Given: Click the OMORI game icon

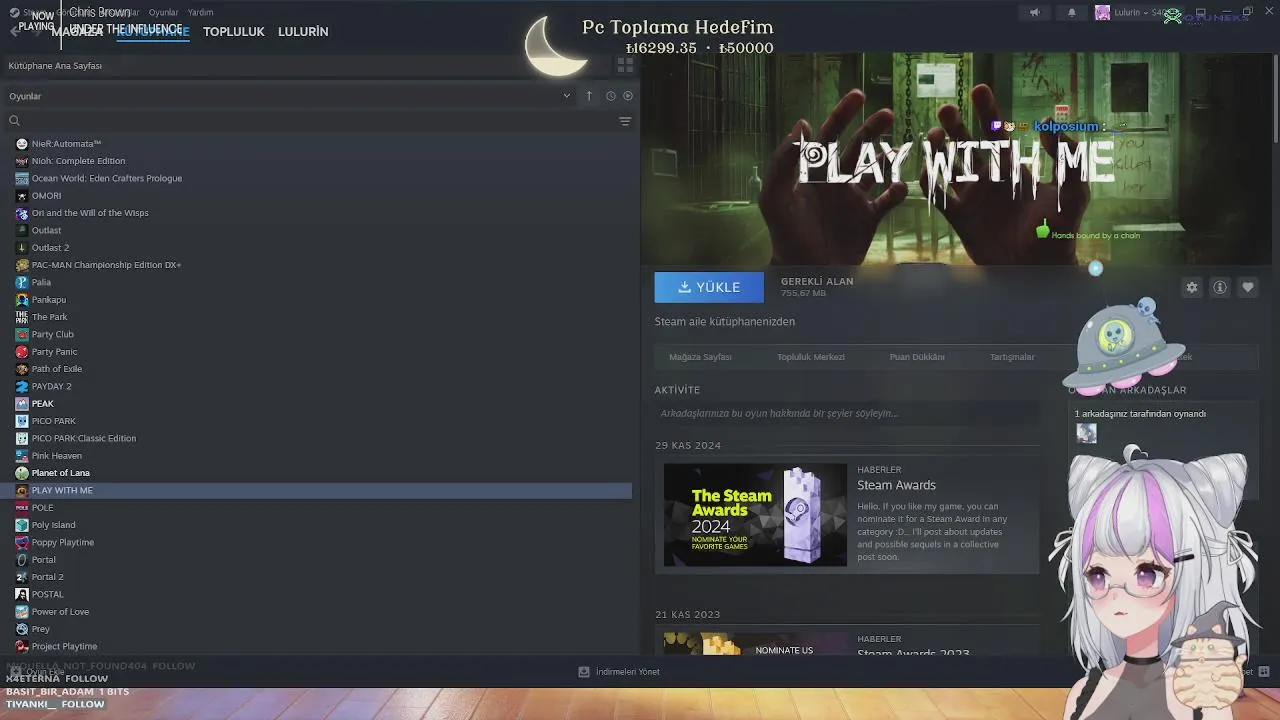Looking at the screenshot, I should (22, 196).
